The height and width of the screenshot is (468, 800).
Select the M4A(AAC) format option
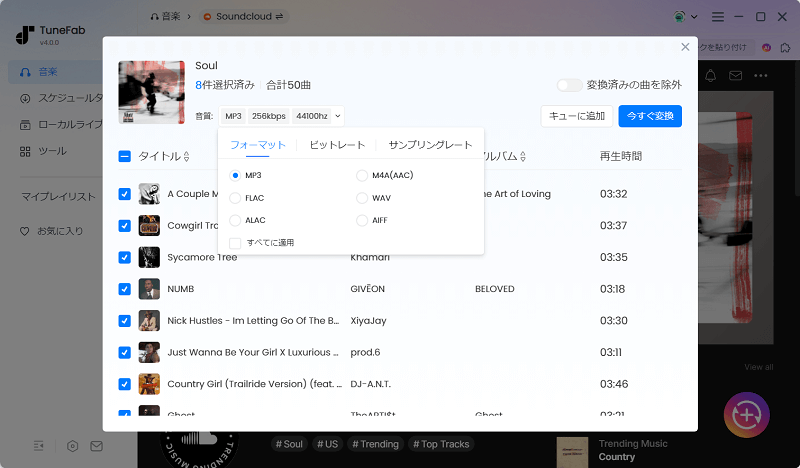point(362,176)
